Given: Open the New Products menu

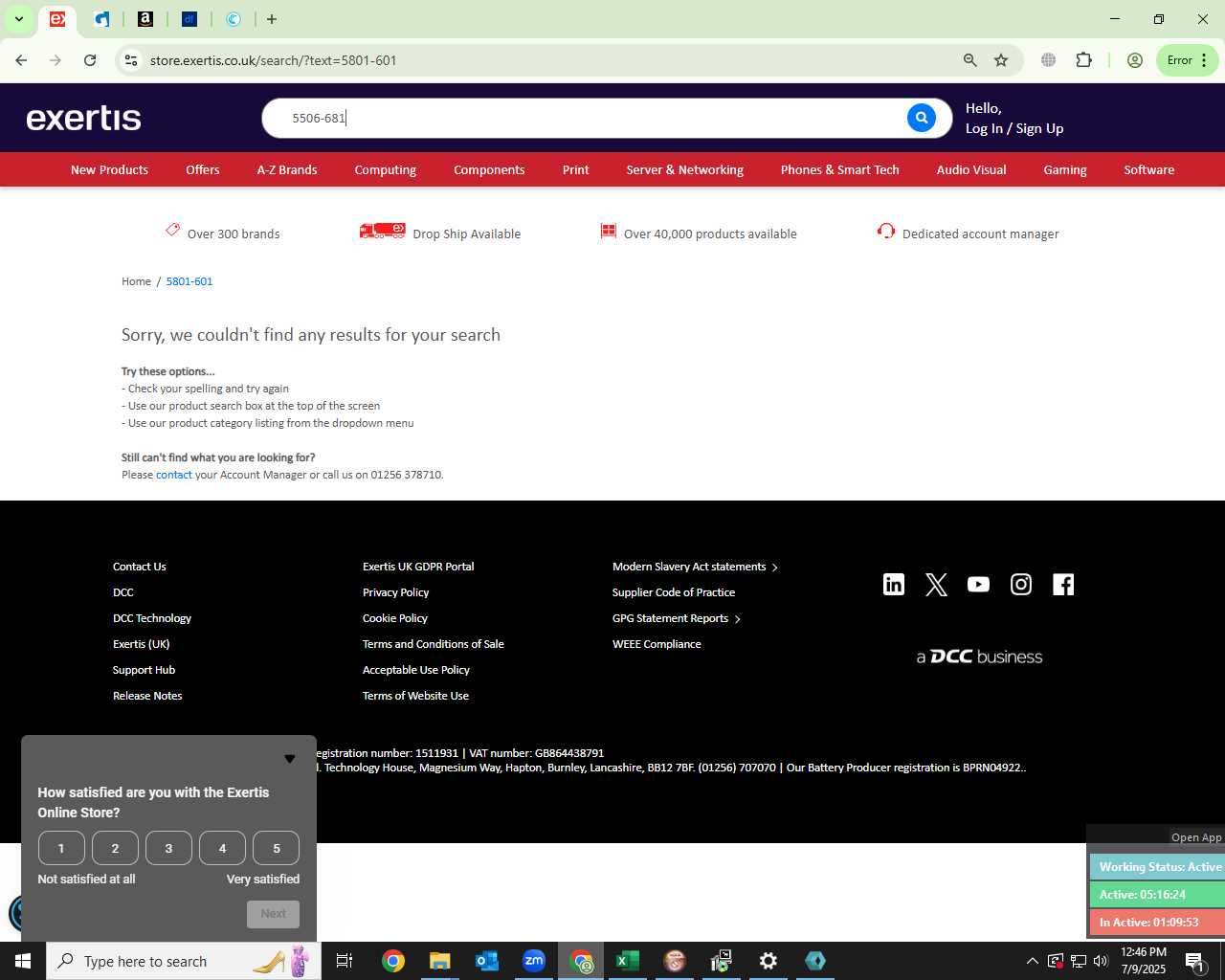Looking at the screenshot, I should (109, 169).
